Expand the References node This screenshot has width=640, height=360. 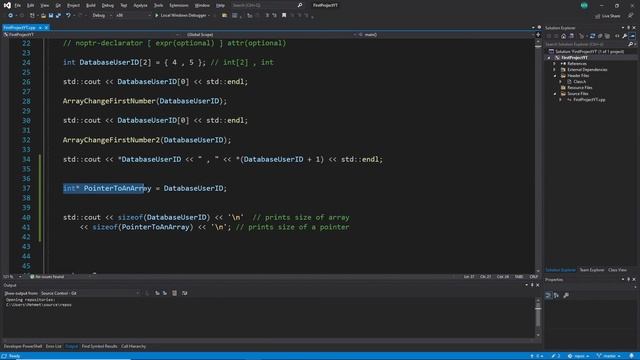coord(554,64)
